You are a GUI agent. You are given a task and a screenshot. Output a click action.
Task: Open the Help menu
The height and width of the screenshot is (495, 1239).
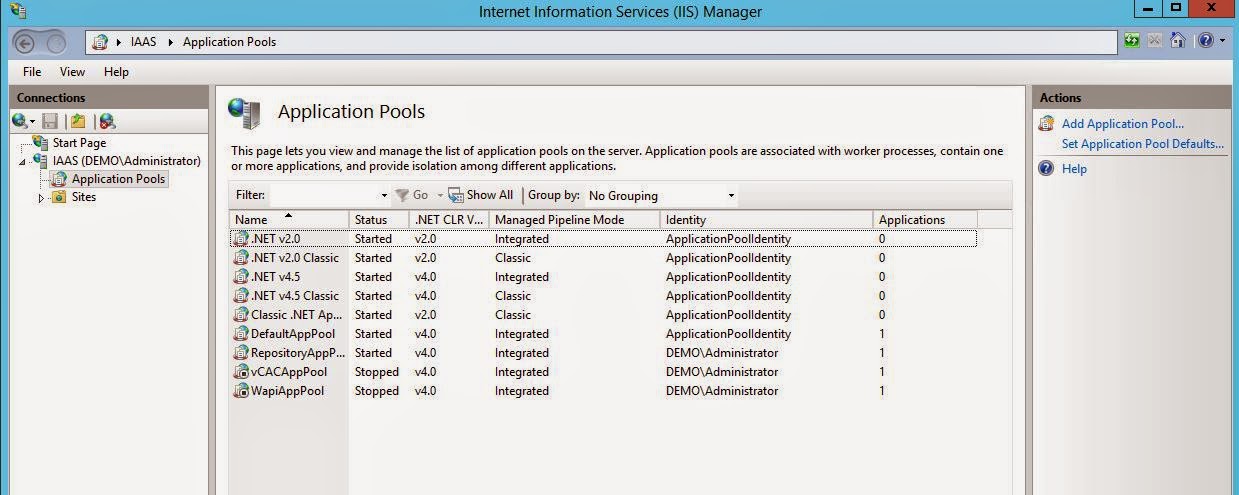pyautogui.click(x=116, y=72)
